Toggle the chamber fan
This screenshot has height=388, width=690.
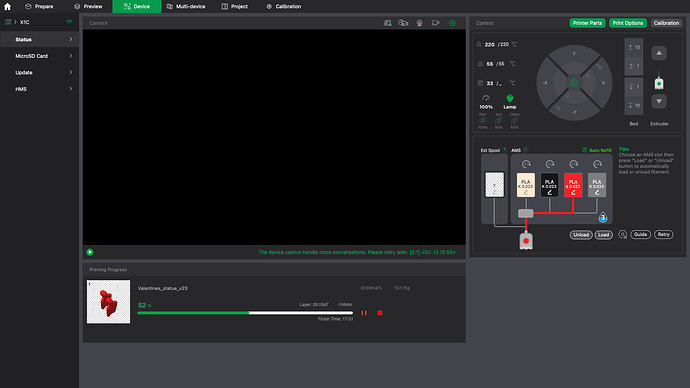(x=514, y=121)
